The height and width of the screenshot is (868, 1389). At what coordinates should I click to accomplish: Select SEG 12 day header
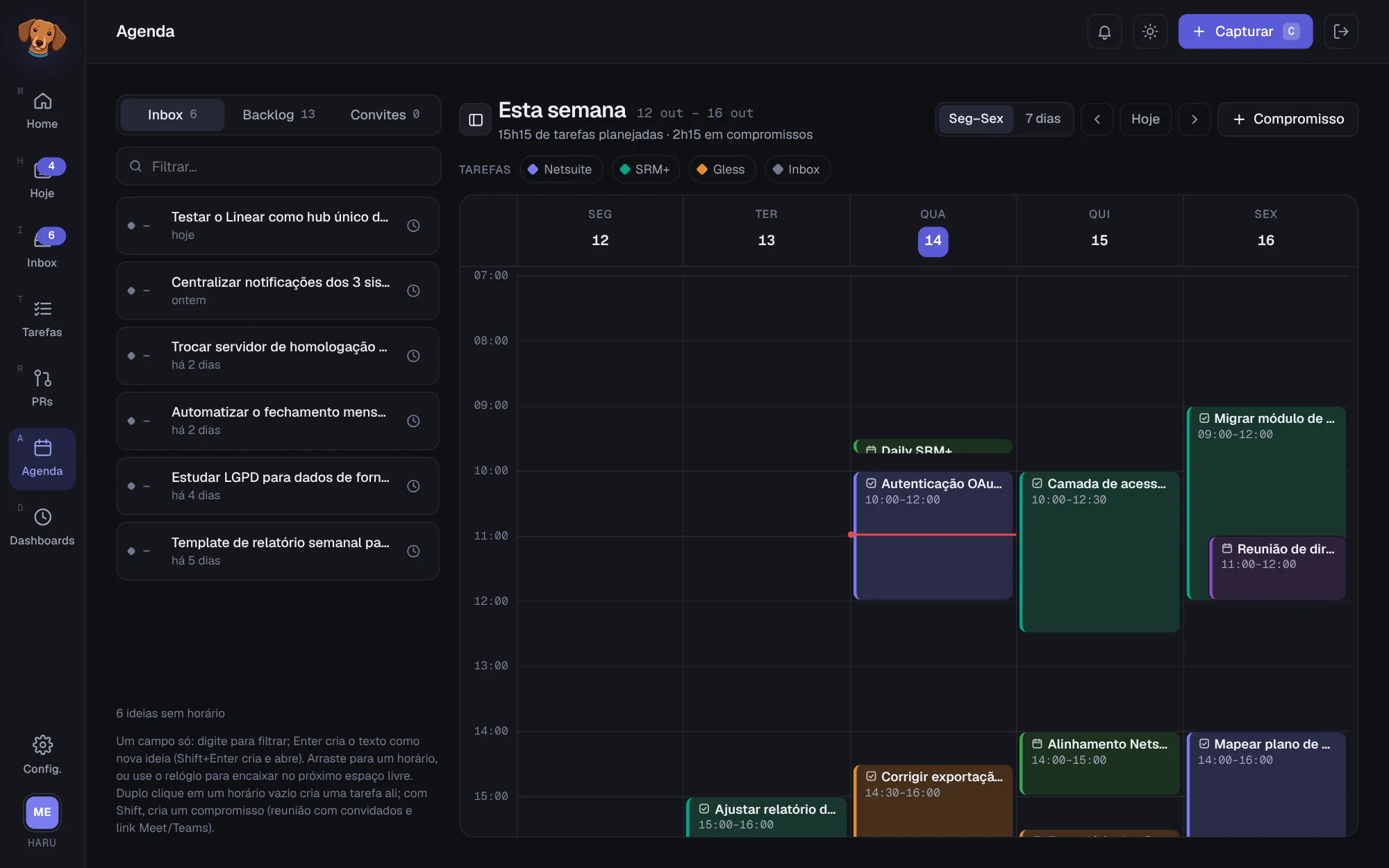coord(600,231)
